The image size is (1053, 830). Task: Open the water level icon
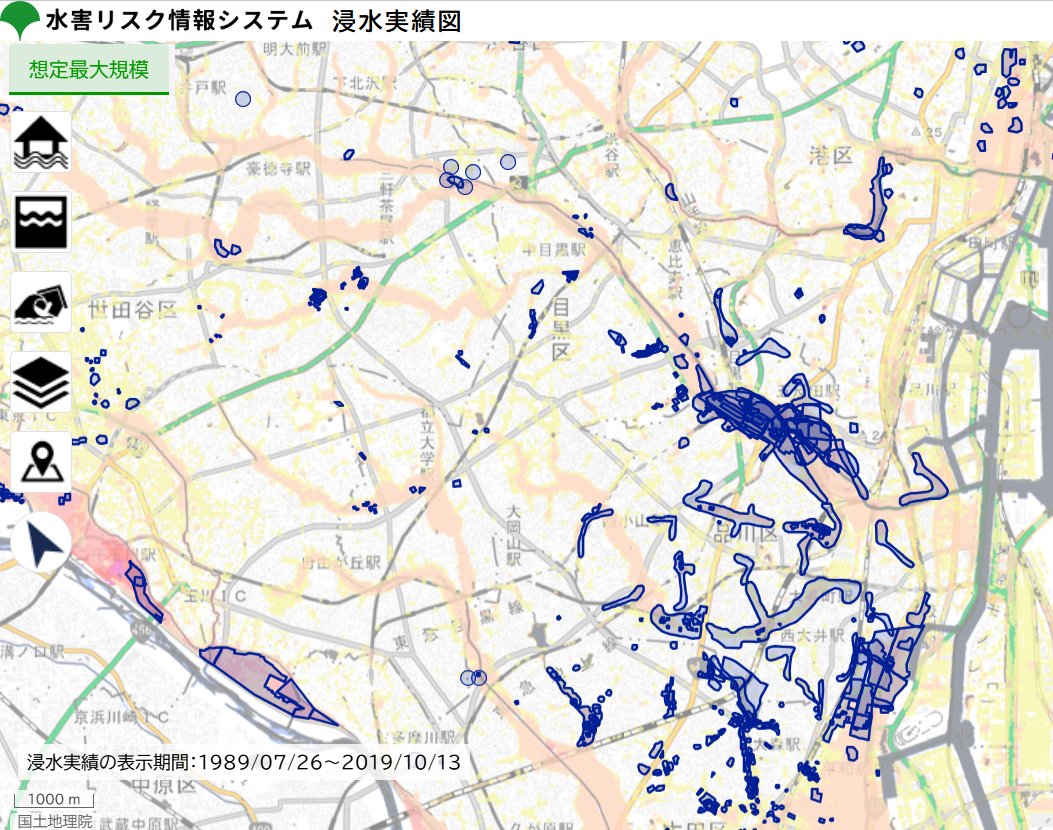(x=41, y=222)
